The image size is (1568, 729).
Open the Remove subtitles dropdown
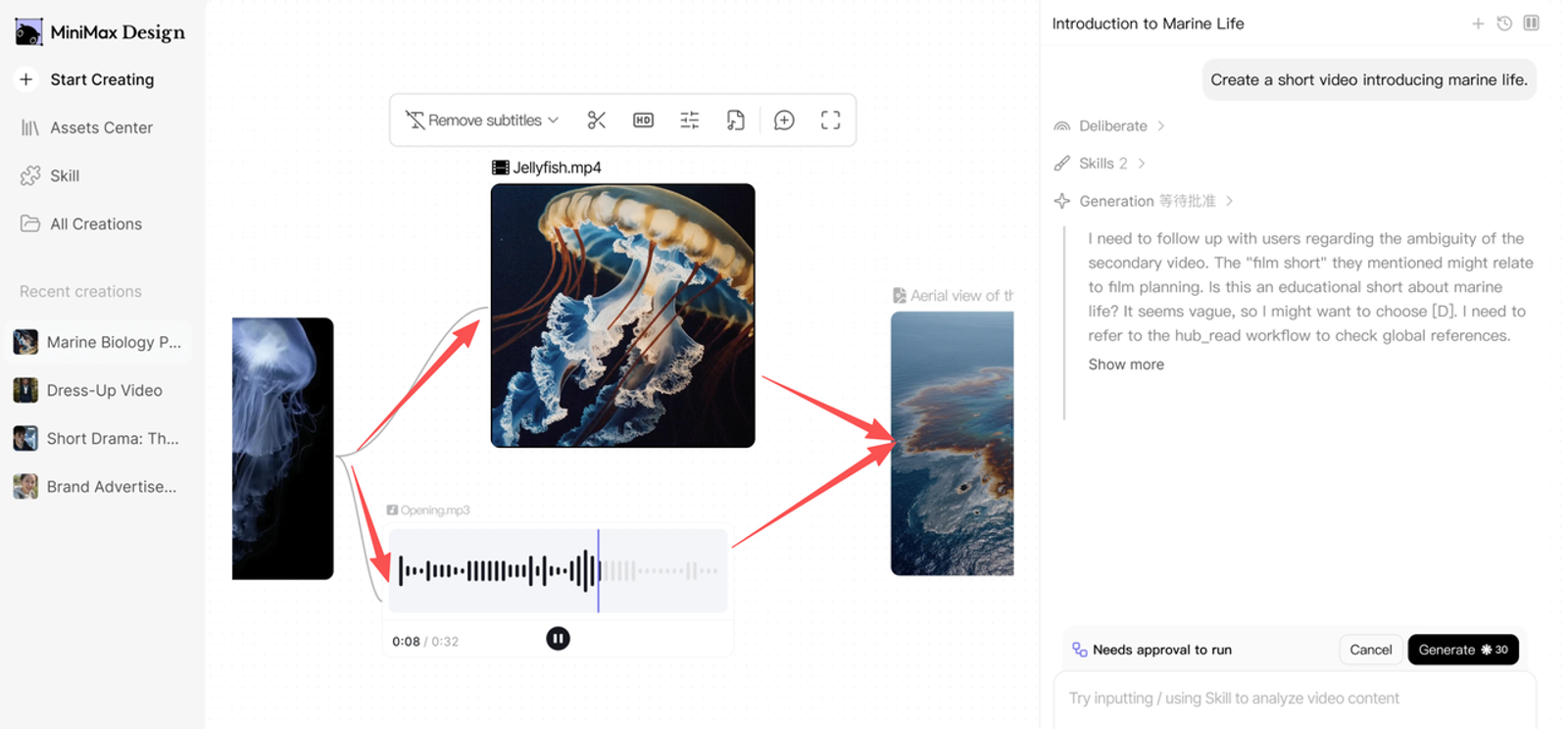click(482, 121)
